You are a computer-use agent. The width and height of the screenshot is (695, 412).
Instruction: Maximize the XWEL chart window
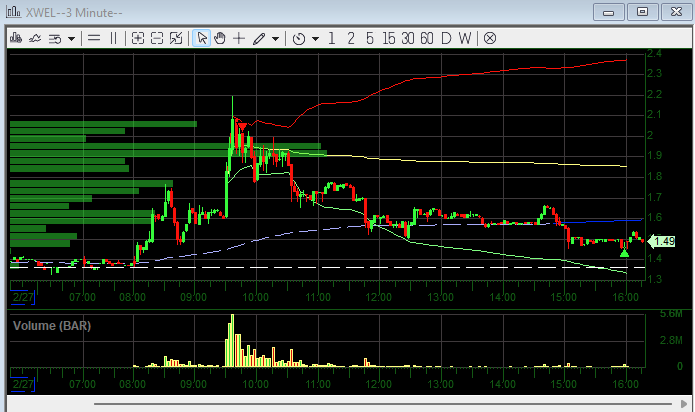tap(642, 12)
